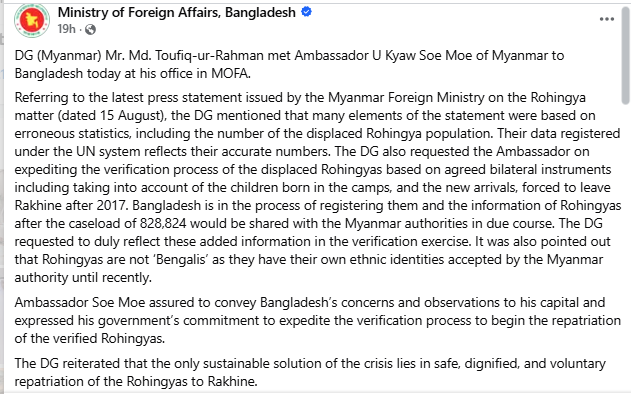Open the post's 19h timestamp link
Viewport: 631px width, 394px height.
coord(66,29)
